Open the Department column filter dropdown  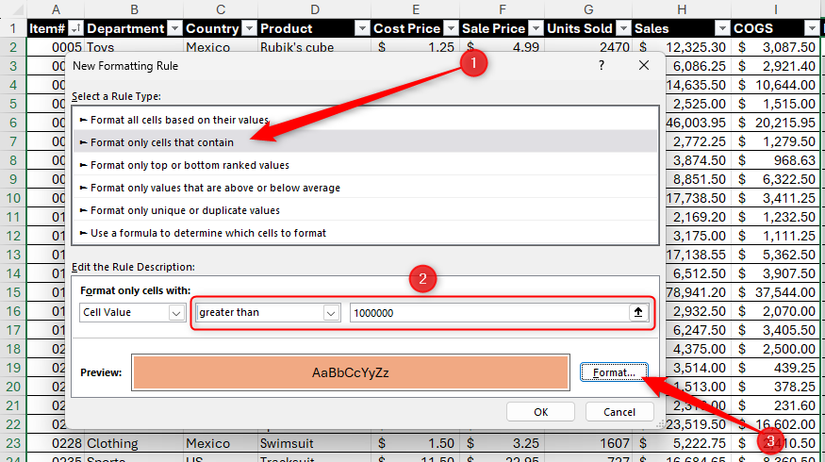[x=175, y=28]
